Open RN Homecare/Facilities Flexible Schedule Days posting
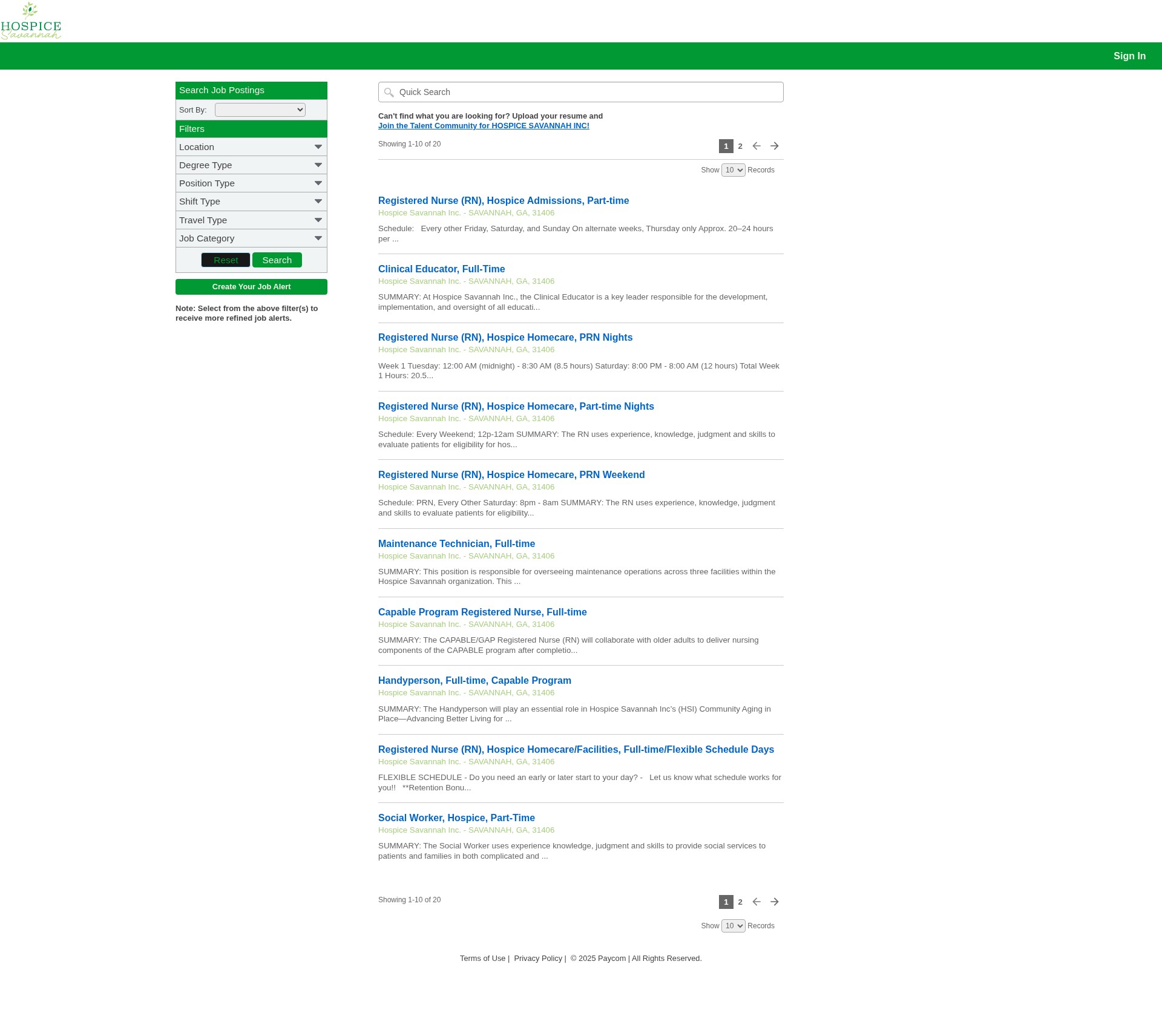The image size is (1162, 1036). (576, 749)
